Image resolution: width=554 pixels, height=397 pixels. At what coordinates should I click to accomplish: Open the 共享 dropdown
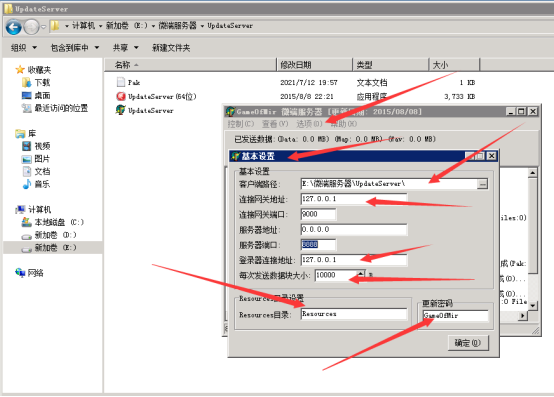click(125, 48)
